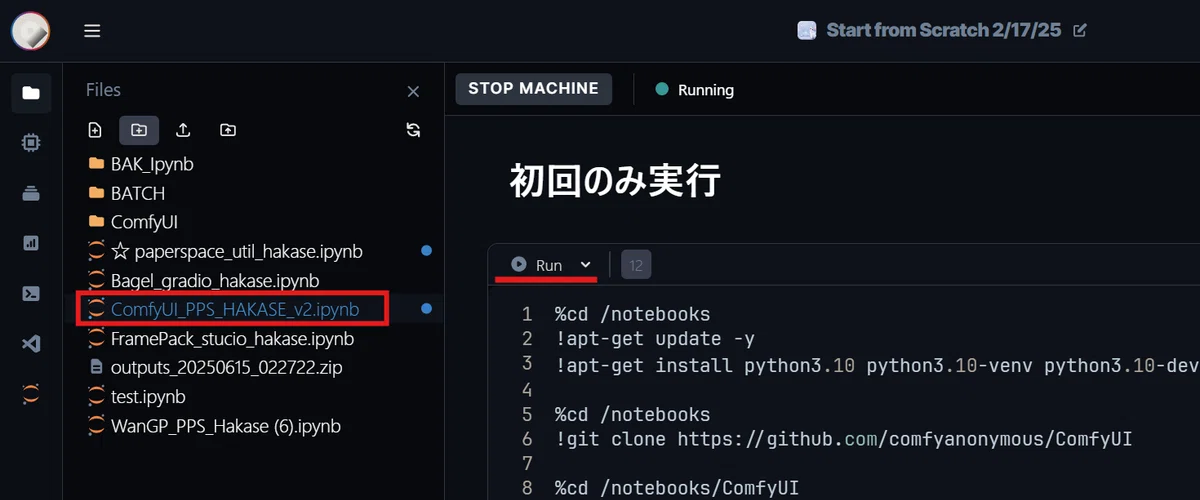Click the %cd /notebooks/ComfyUI code line
The height and width of the screenshot is (500, 1200).
point(677,489)
